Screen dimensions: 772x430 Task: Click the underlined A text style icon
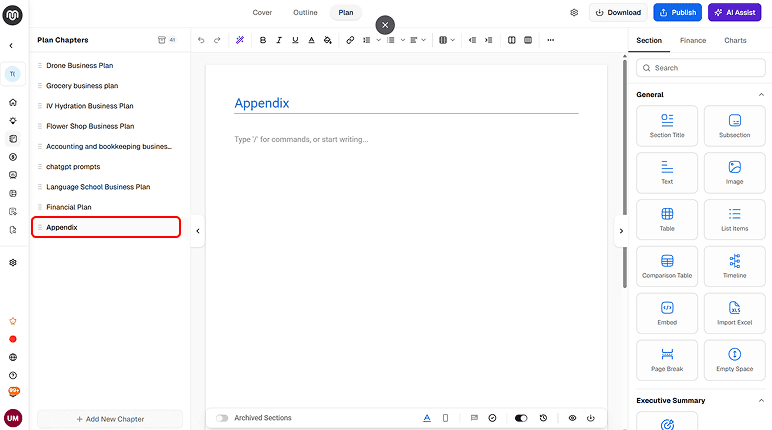[427, 418]
